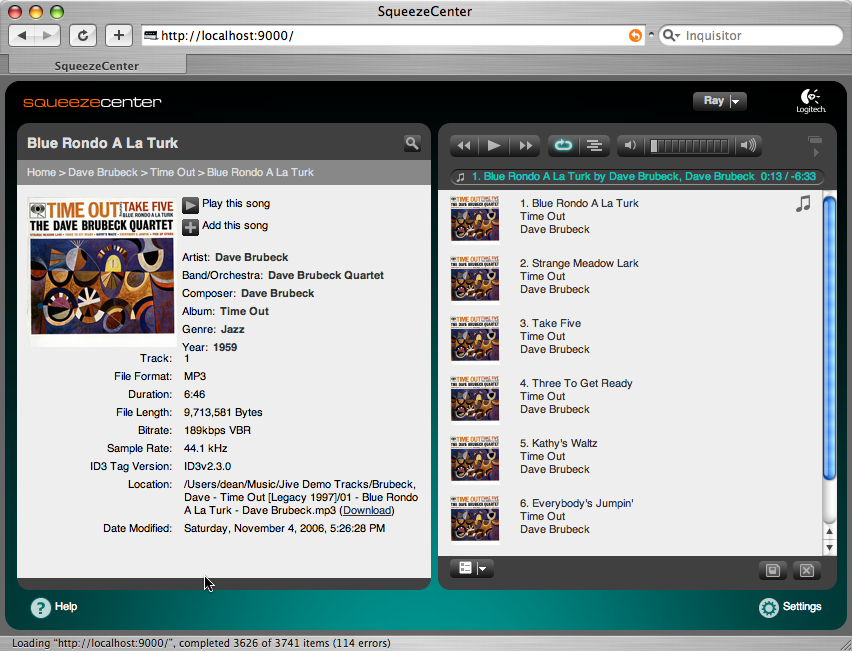Click the Add this song icon
This screenshot has height=651, width=852.
190,227
